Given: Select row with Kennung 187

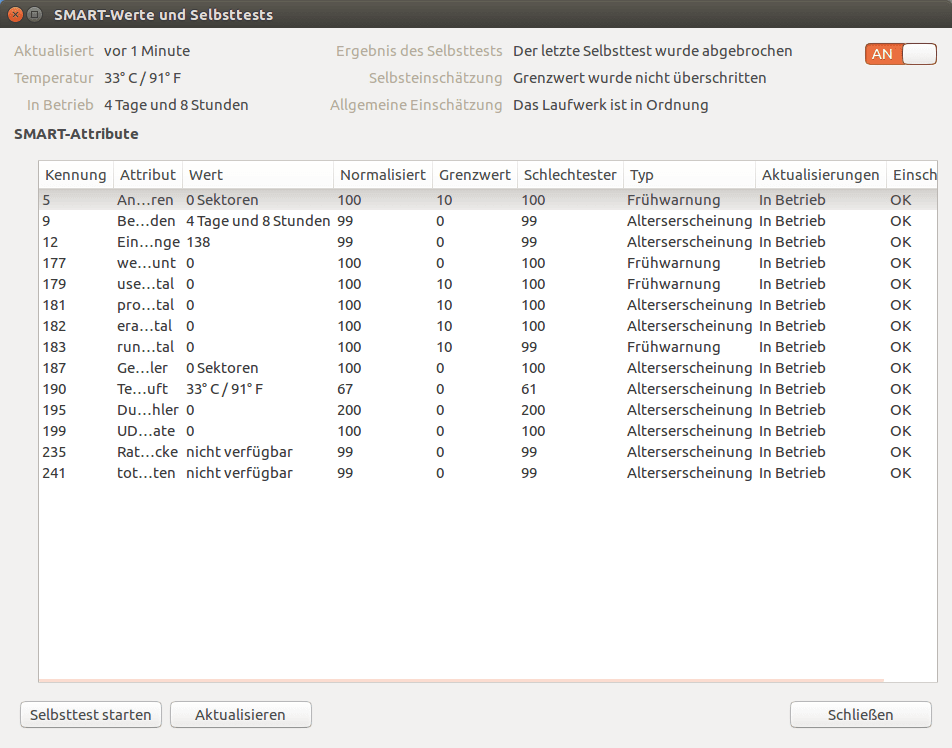Looking at the screenshot, I should (x=488, y=368).
